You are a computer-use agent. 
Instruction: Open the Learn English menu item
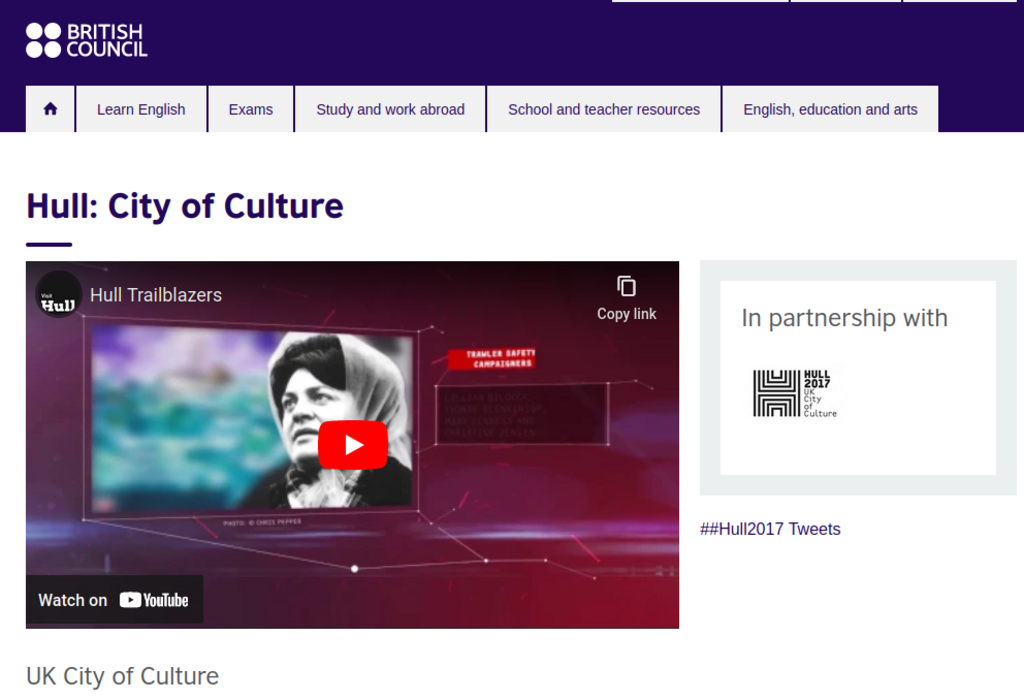[x=141, y=108]
